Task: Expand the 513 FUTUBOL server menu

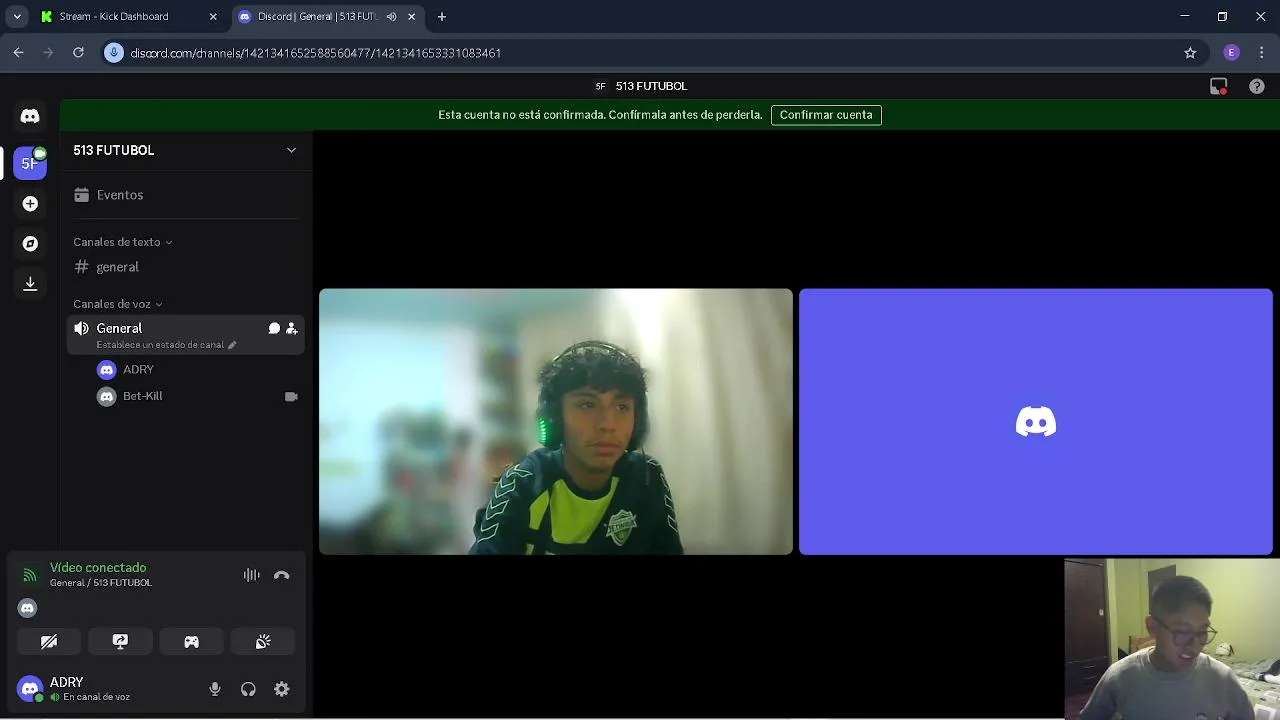Action: 291,150
